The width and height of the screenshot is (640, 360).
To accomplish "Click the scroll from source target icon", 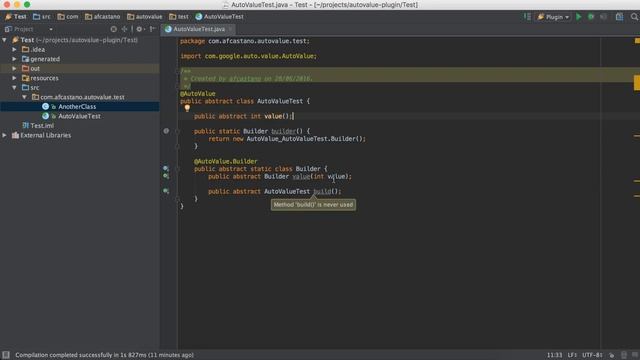I will pyautogui.click(x=113, y=29).
